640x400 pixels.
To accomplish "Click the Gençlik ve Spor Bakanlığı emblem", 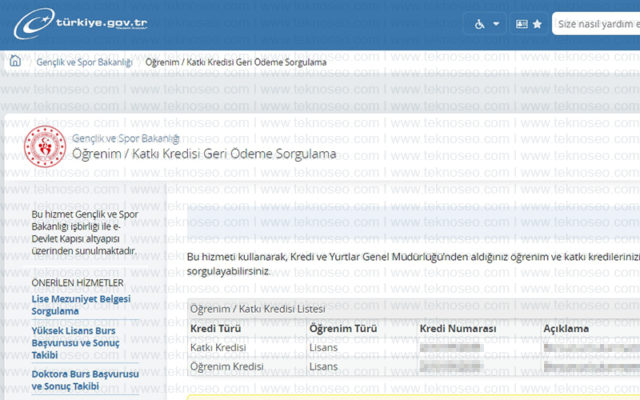I will (x=45, y=146).
